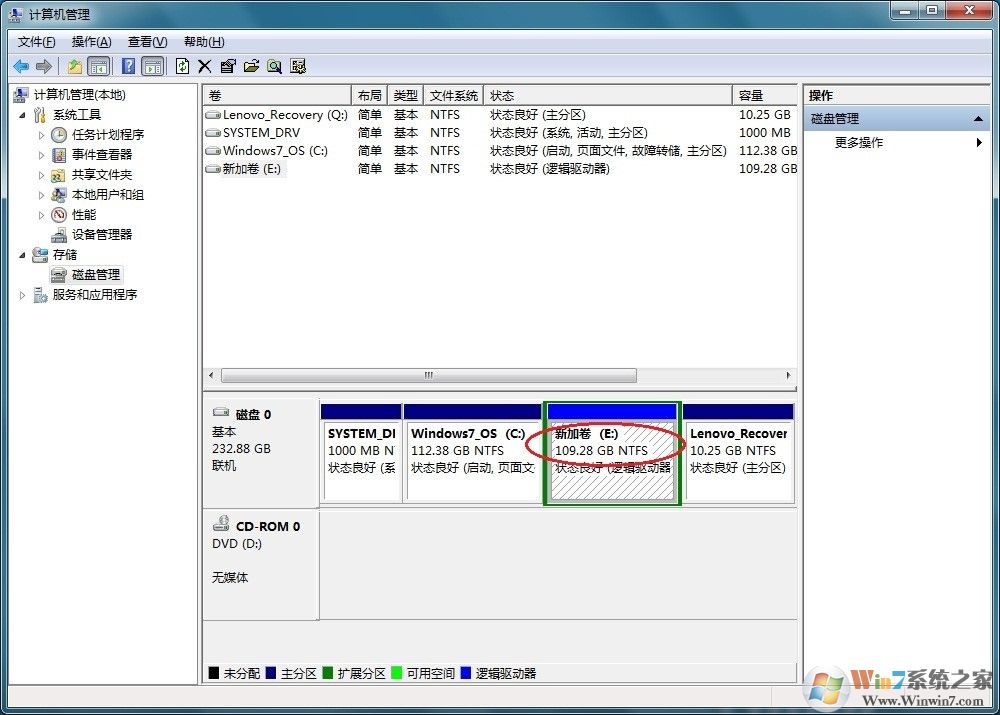This screenshot has height=715, width=1000.
Task: Click the open folder toolbar icon
Action: 251,66
